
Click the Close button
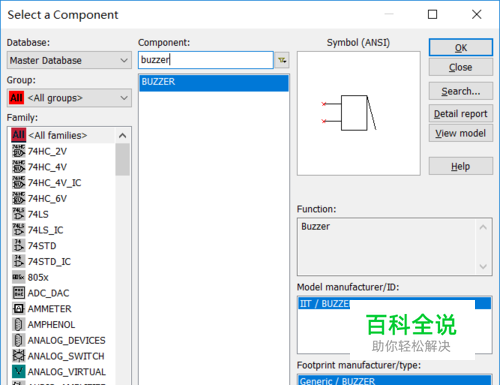tap(461, 67)
